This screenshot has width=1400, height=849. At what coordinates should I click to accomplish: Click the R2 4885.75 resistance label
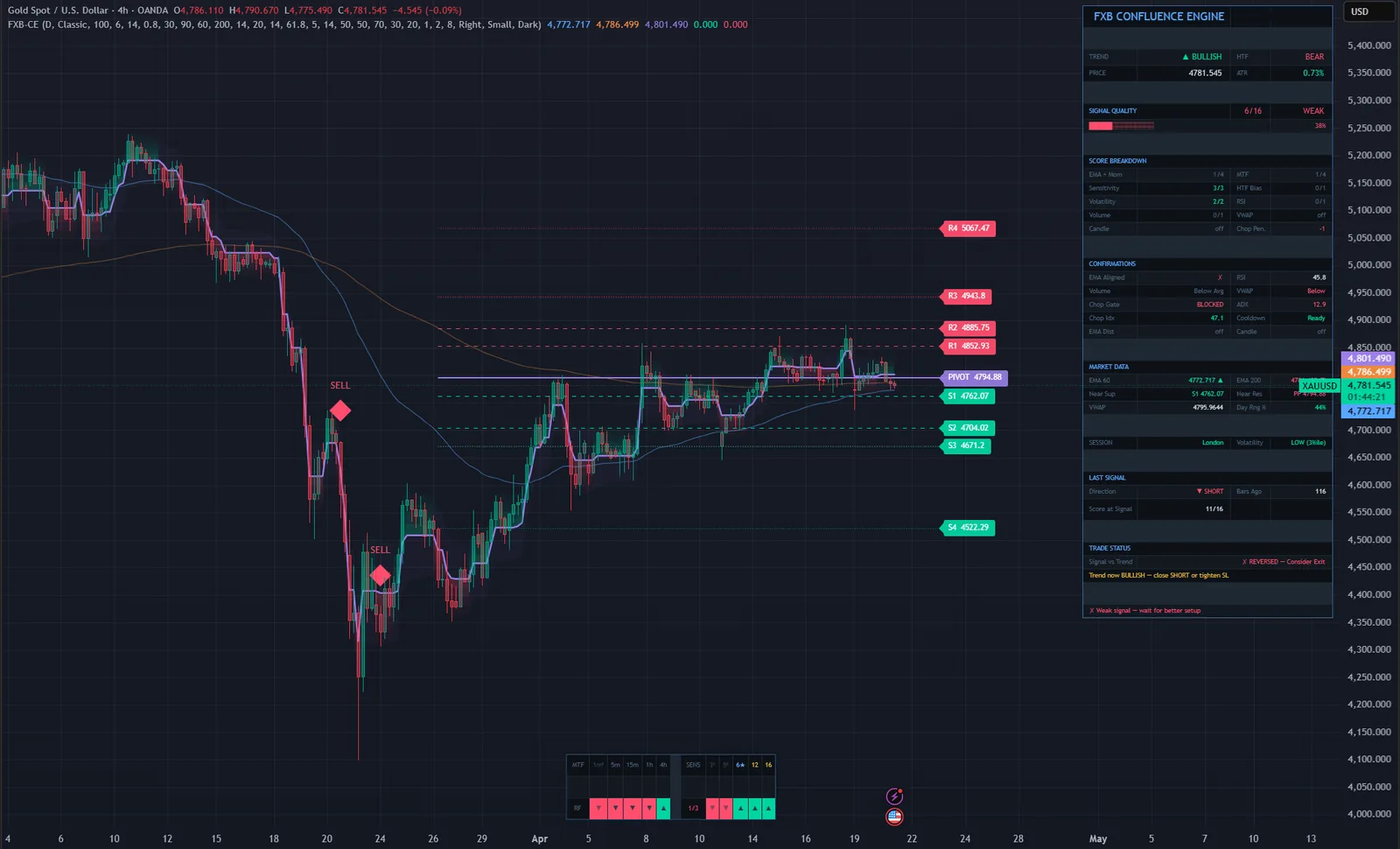968,328
